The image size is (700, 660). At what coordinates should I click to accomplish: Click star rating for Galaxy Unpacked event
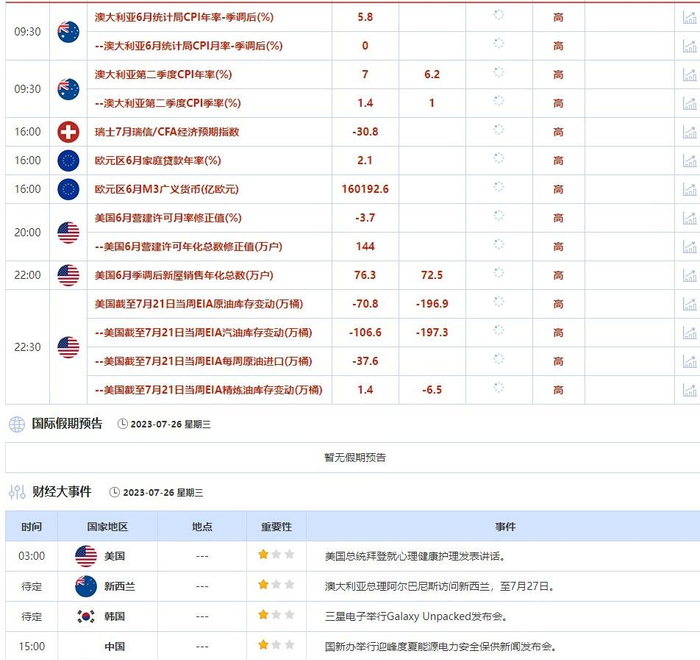click(x=276, y=615)
